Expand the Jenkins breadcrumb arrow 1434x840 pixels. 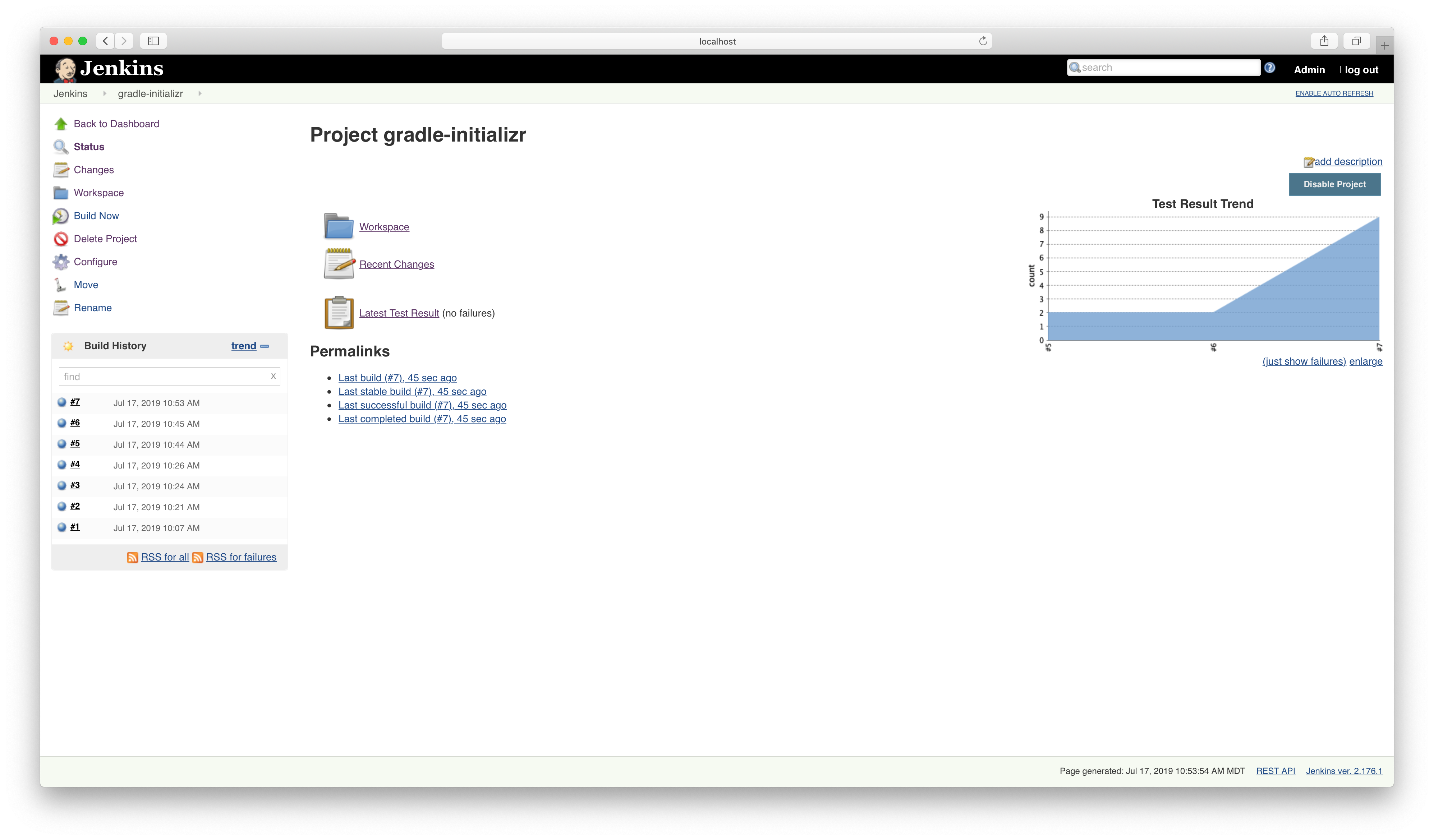pyautogui.click(x=104, y=93)
